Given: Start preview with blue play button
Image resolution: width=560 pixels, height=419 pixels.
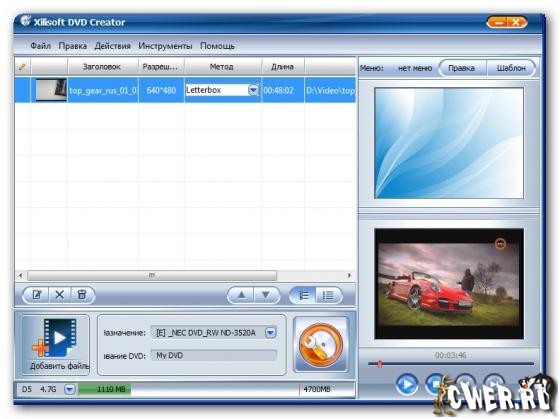Looking at the screenshot, I should (x=407, y=384).
